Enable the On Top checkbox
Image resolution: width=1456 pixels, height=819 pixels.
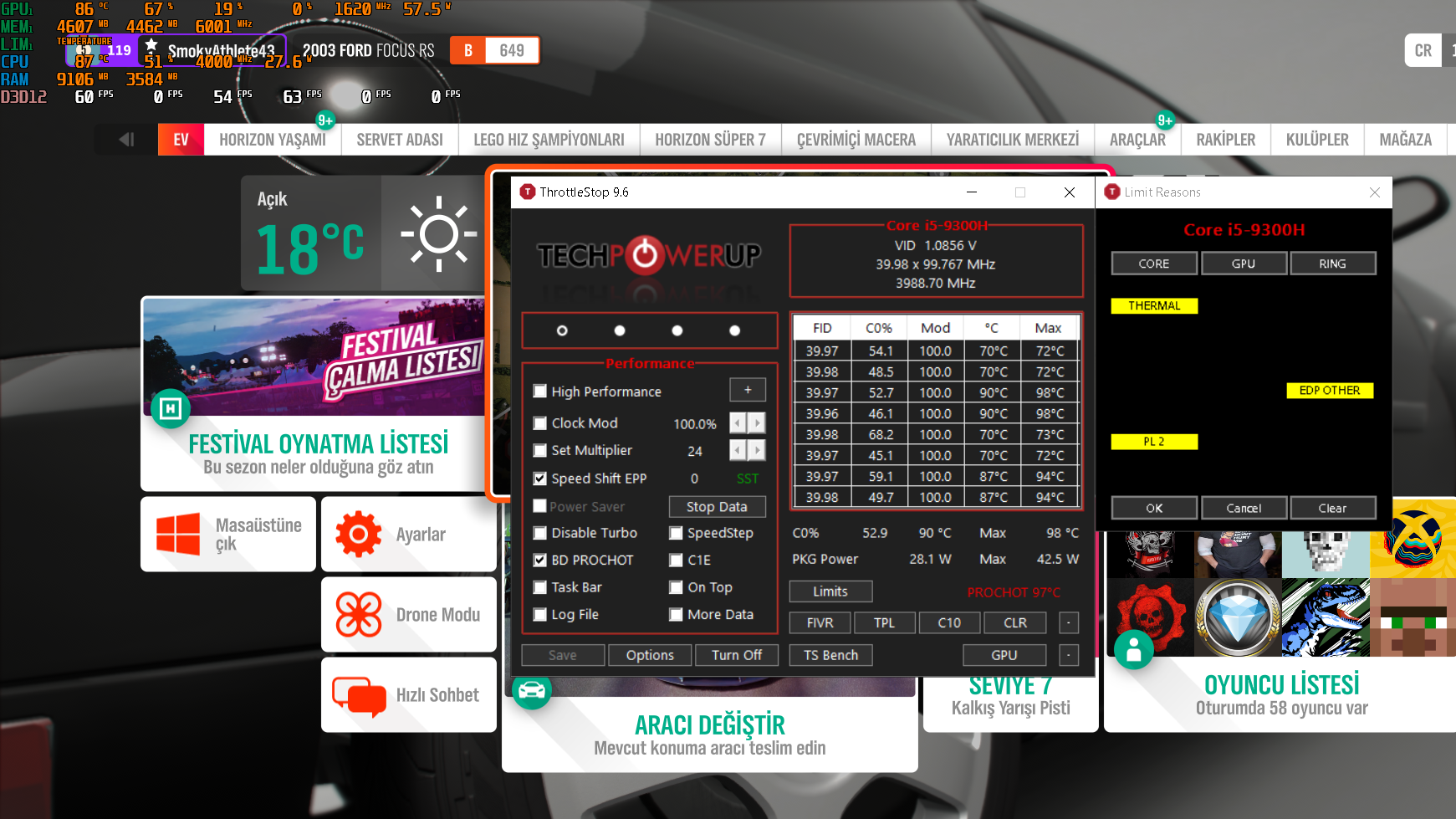tap(676, 587)
